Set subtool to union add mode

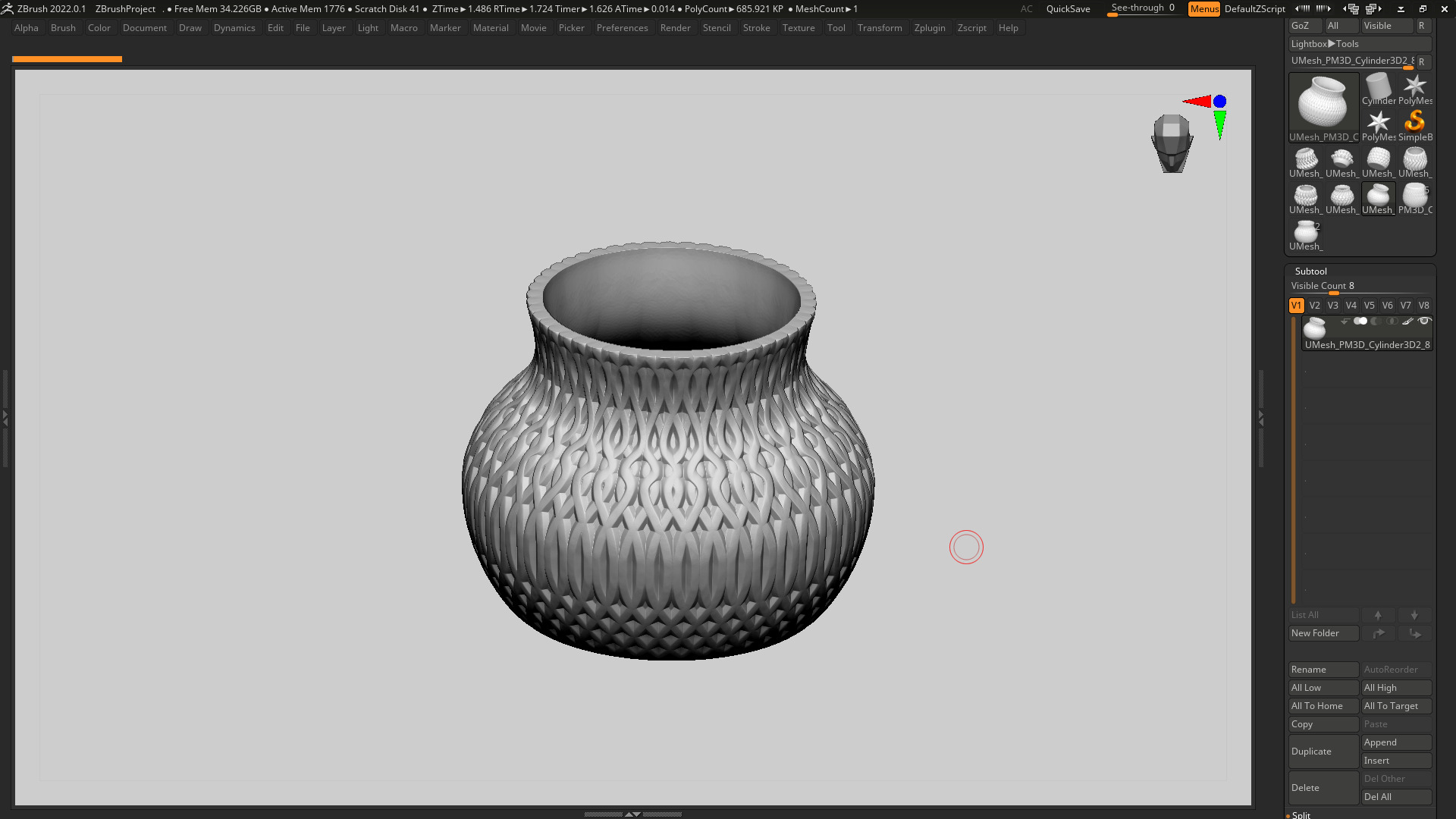click(x=1360, y=322)
